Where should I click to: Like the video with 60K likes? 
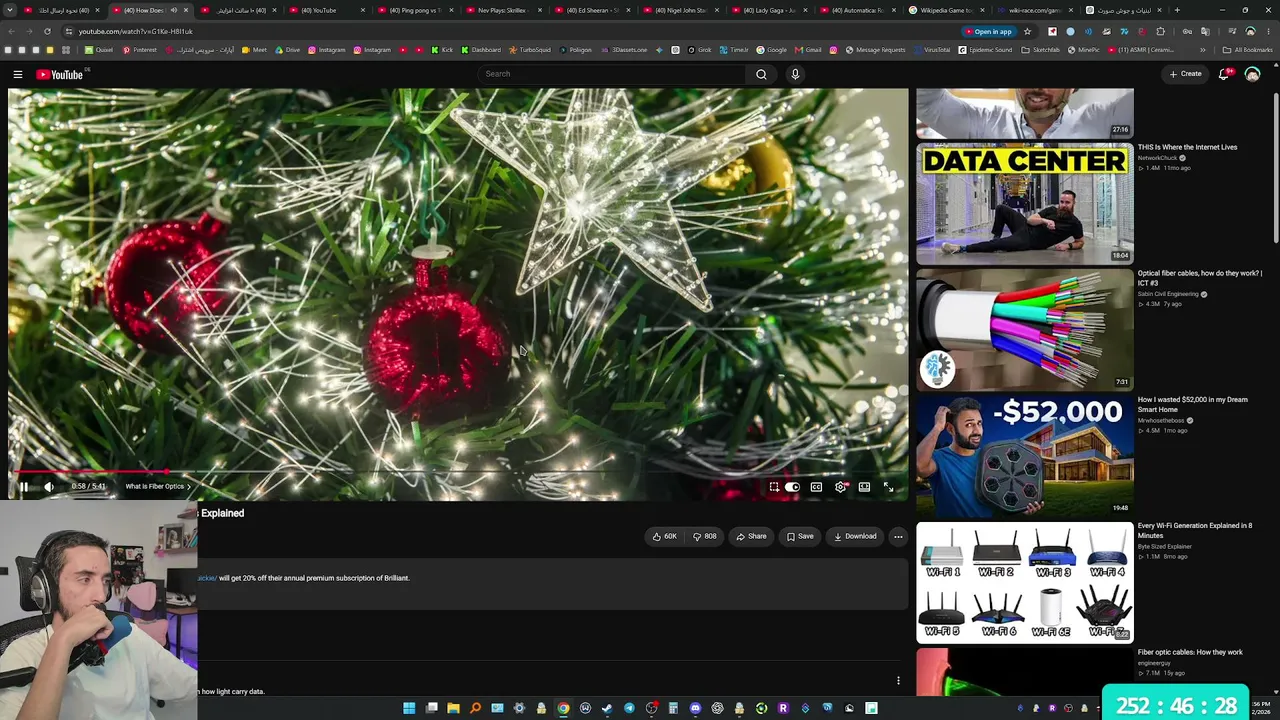(665, 536)
